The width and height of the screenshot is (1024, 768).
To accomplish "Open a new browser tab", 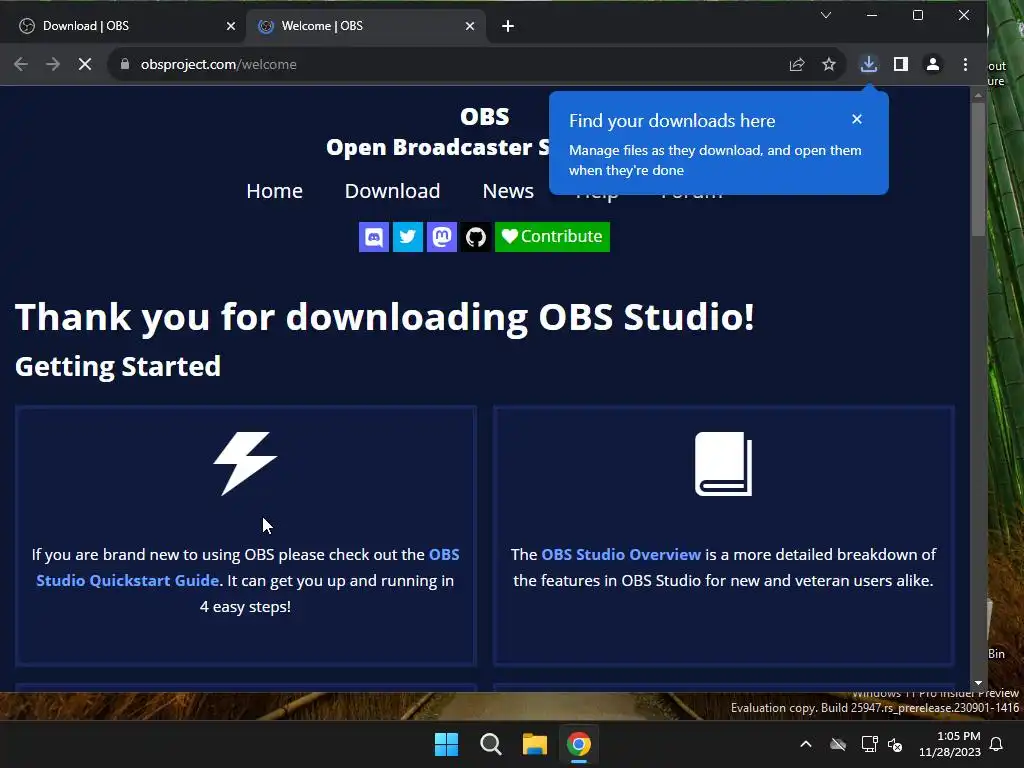I will tap(507, 26).
